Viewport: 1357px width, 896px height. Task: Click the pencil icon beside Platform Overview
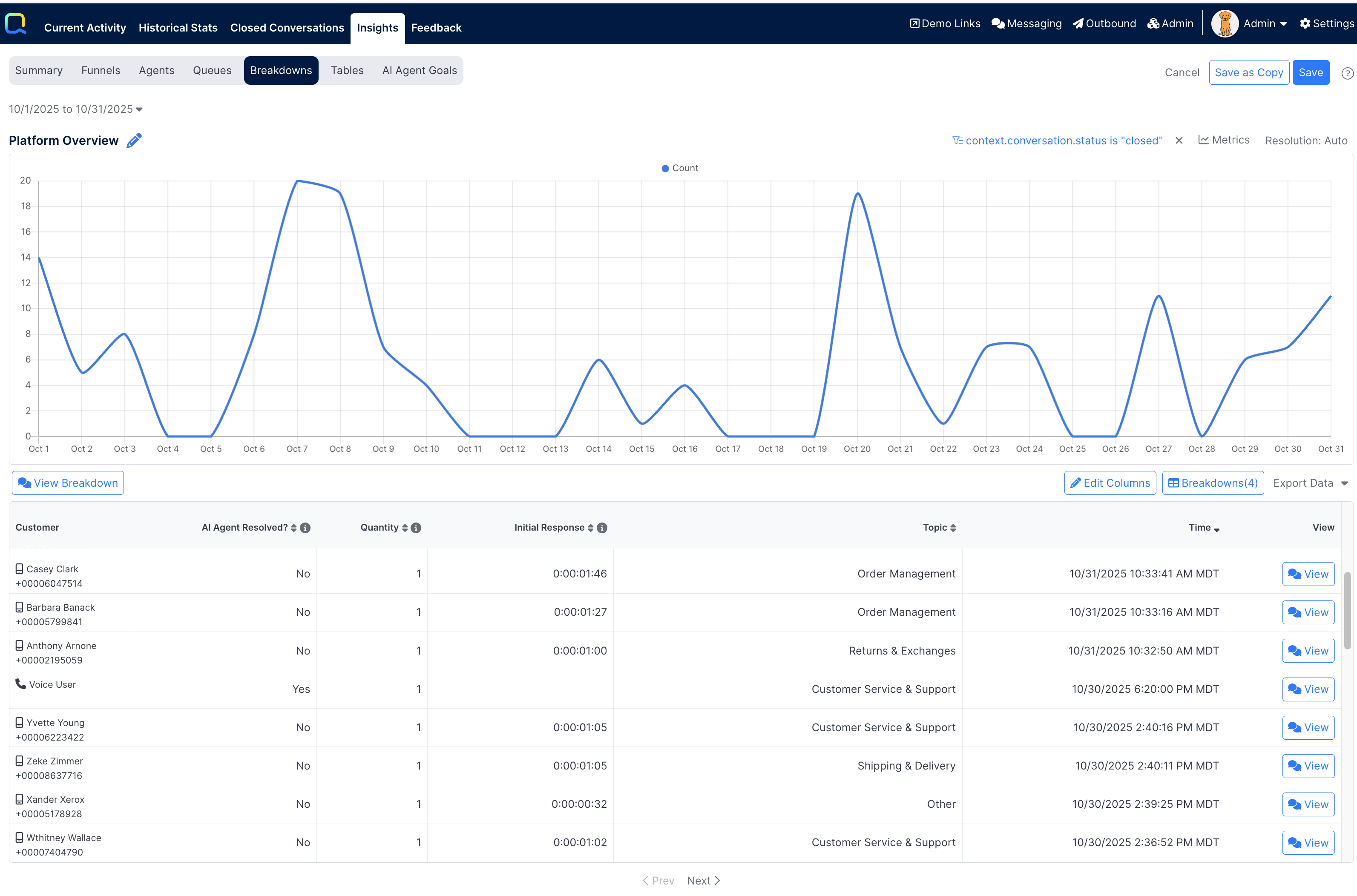click(x=134, y=141)
